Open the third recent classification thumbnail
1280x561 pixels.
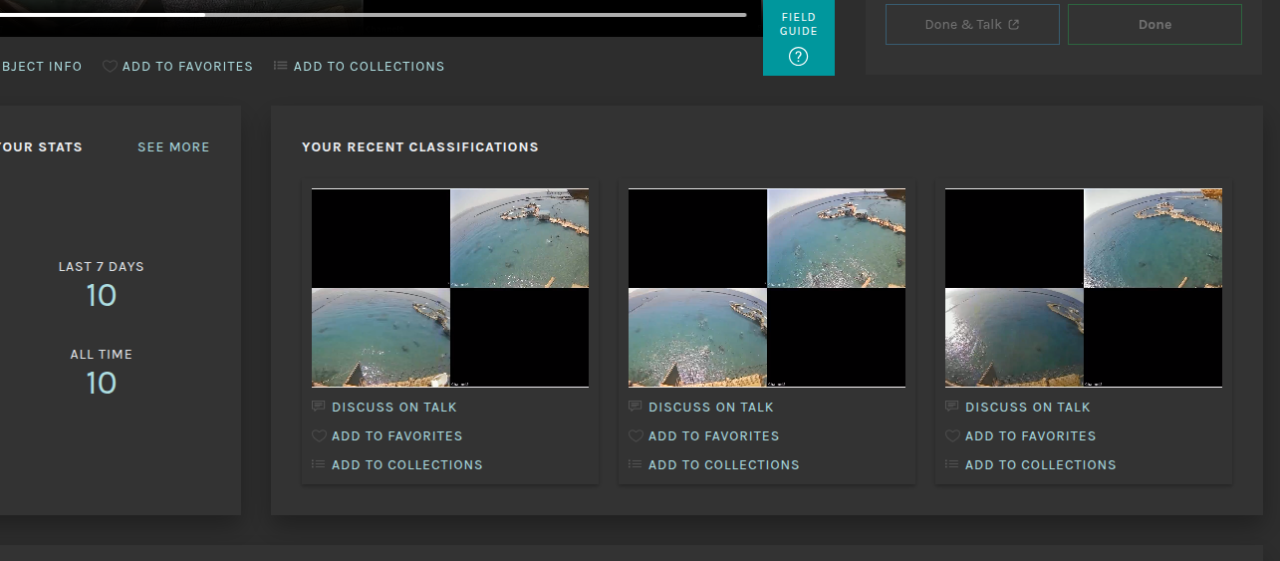1083,288
